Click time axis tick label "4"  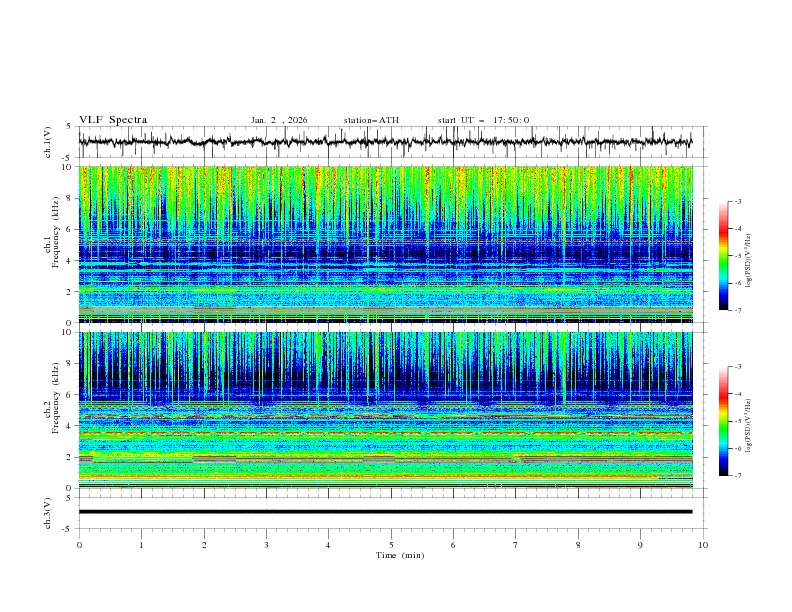(328, 545)
